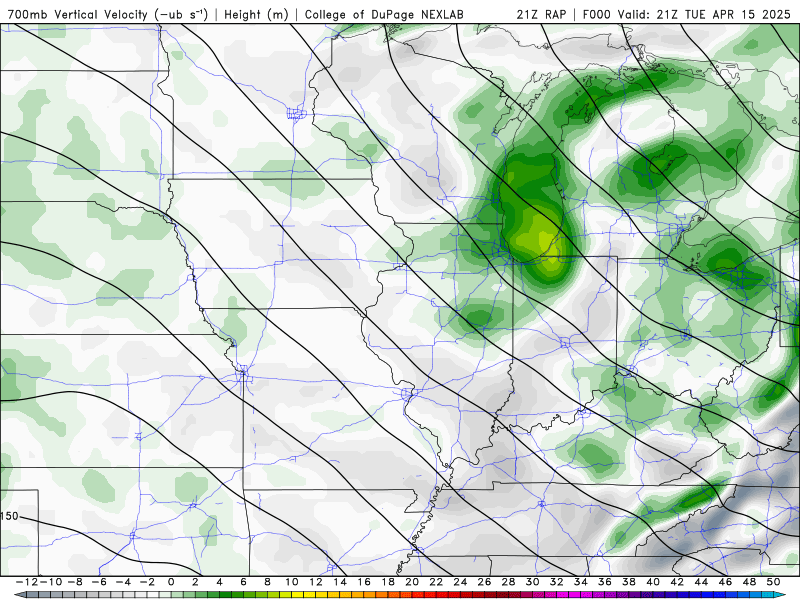Click the '6' colorbar value
Screen dimensions: 800x600
(243, 582)
